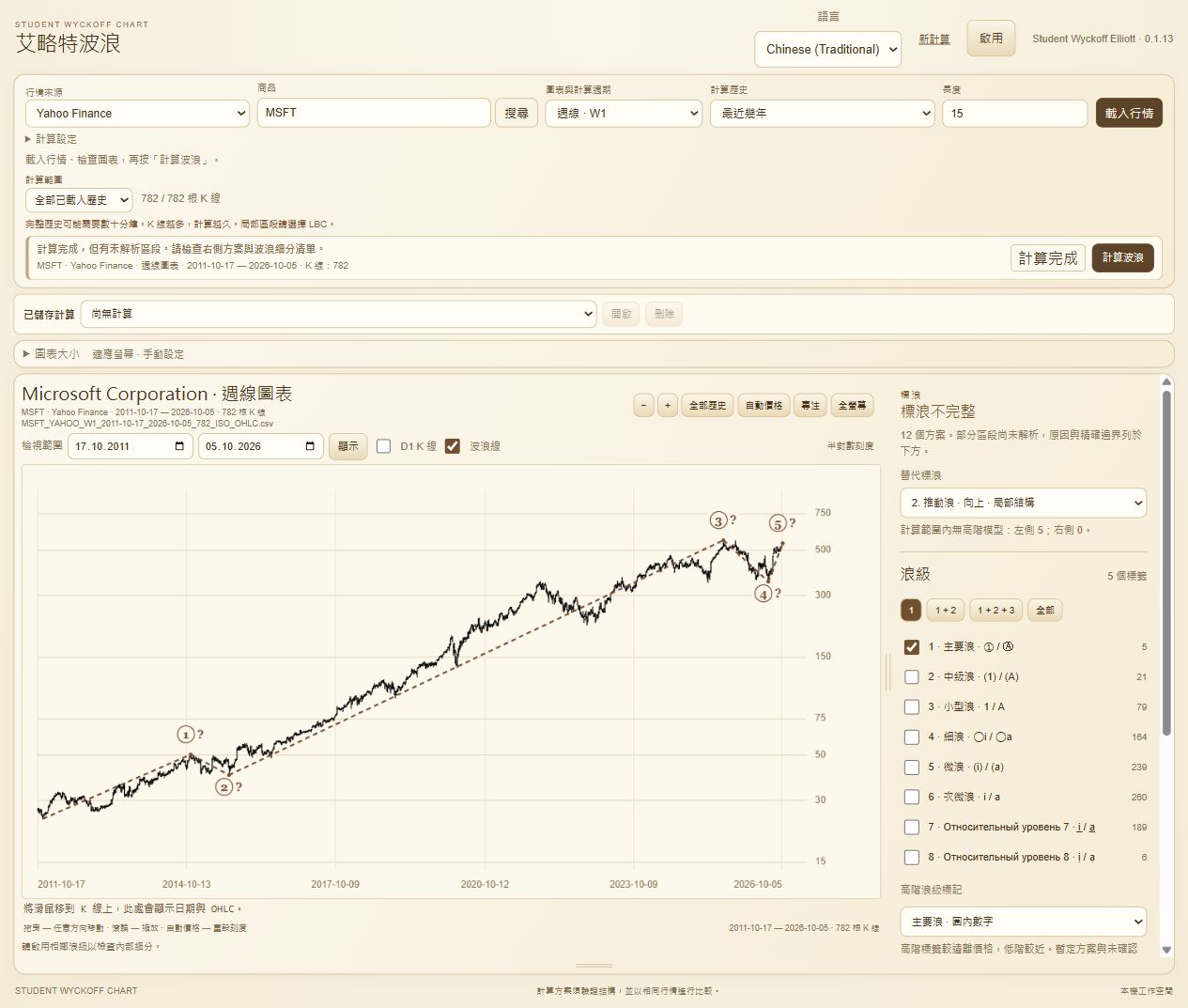Click the minus zoom-out chart button

[x=643, y=406]
